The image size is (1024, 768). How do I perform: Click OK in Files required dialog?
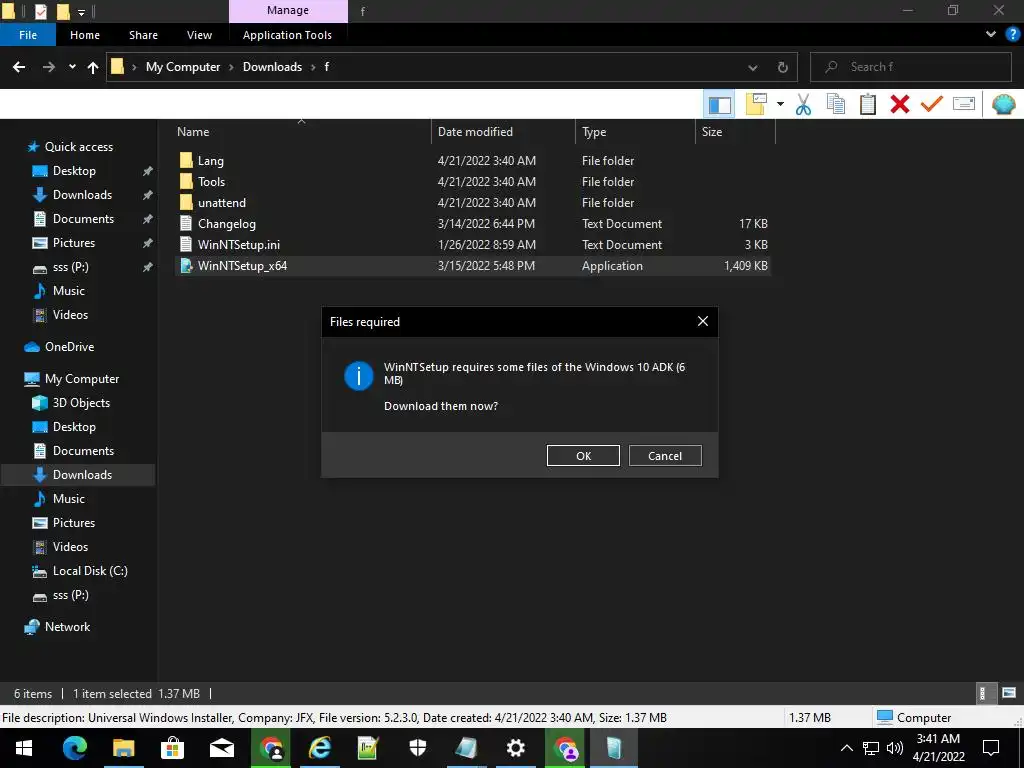click(x=583, y=456)
